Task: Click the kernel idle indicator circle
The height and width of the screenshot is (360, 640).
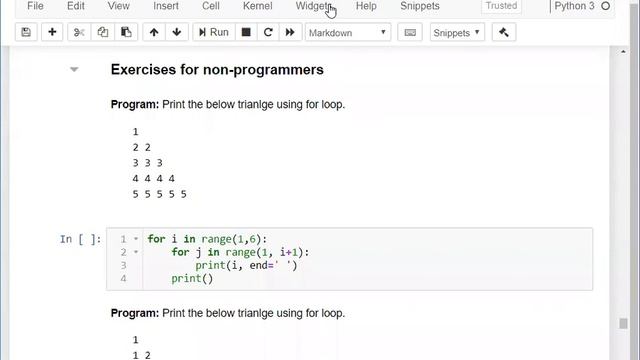Action: (x=606, y=6)
